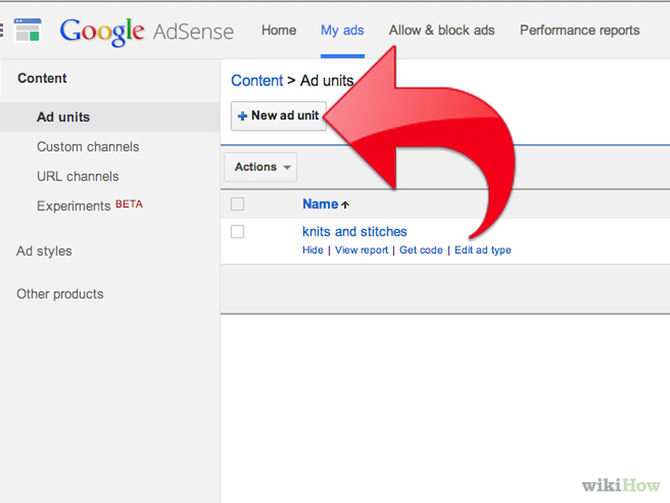Select Content in the sidebar
670x503 pixels.
coord(42,78)
